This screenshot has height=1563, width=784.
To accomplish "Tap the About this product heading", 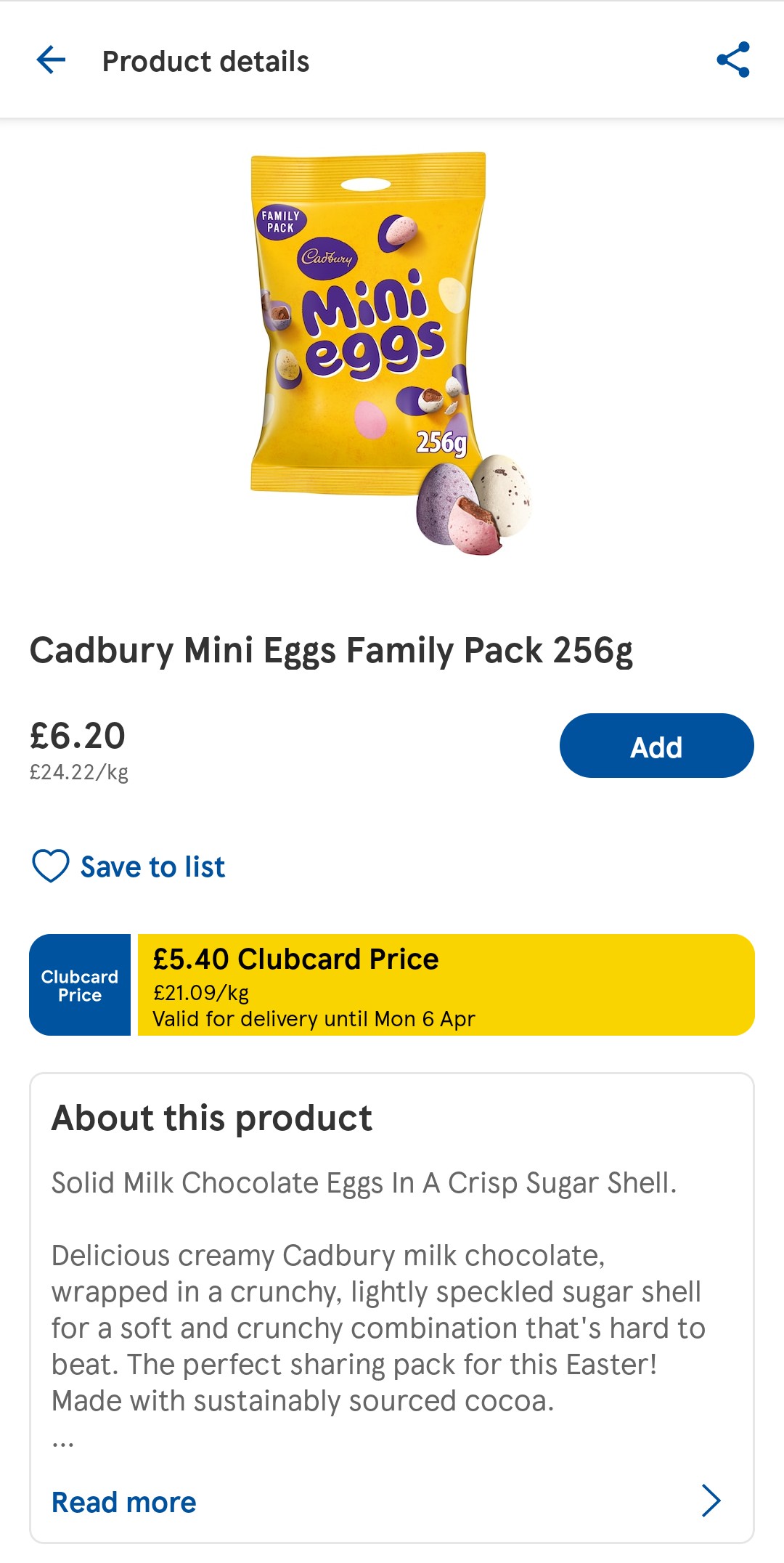I will [x=211, y=1119].
